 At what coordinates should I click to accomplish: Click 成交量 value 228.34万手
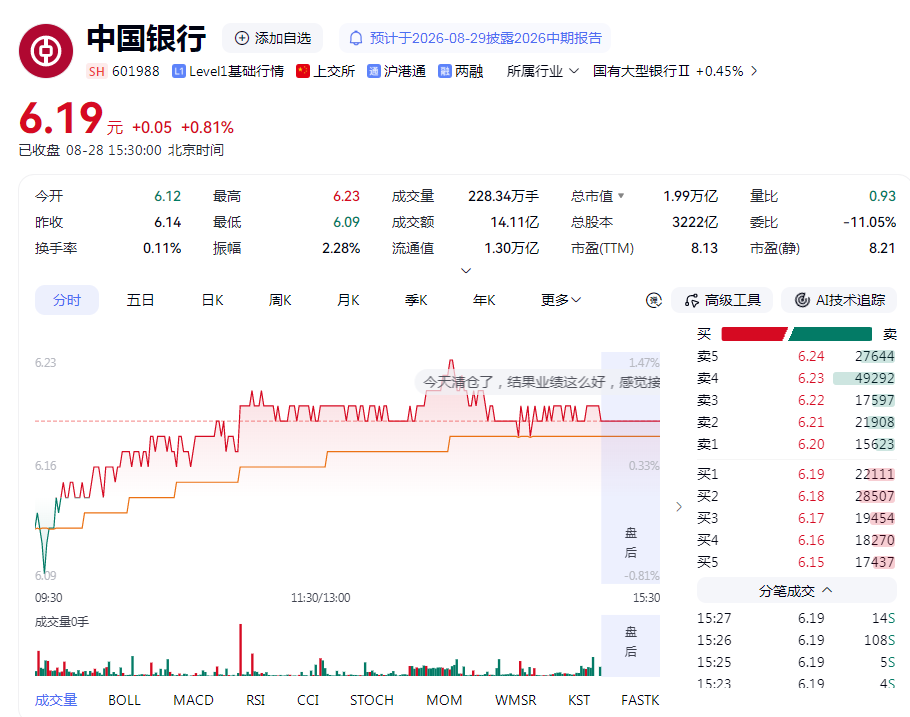503,196
